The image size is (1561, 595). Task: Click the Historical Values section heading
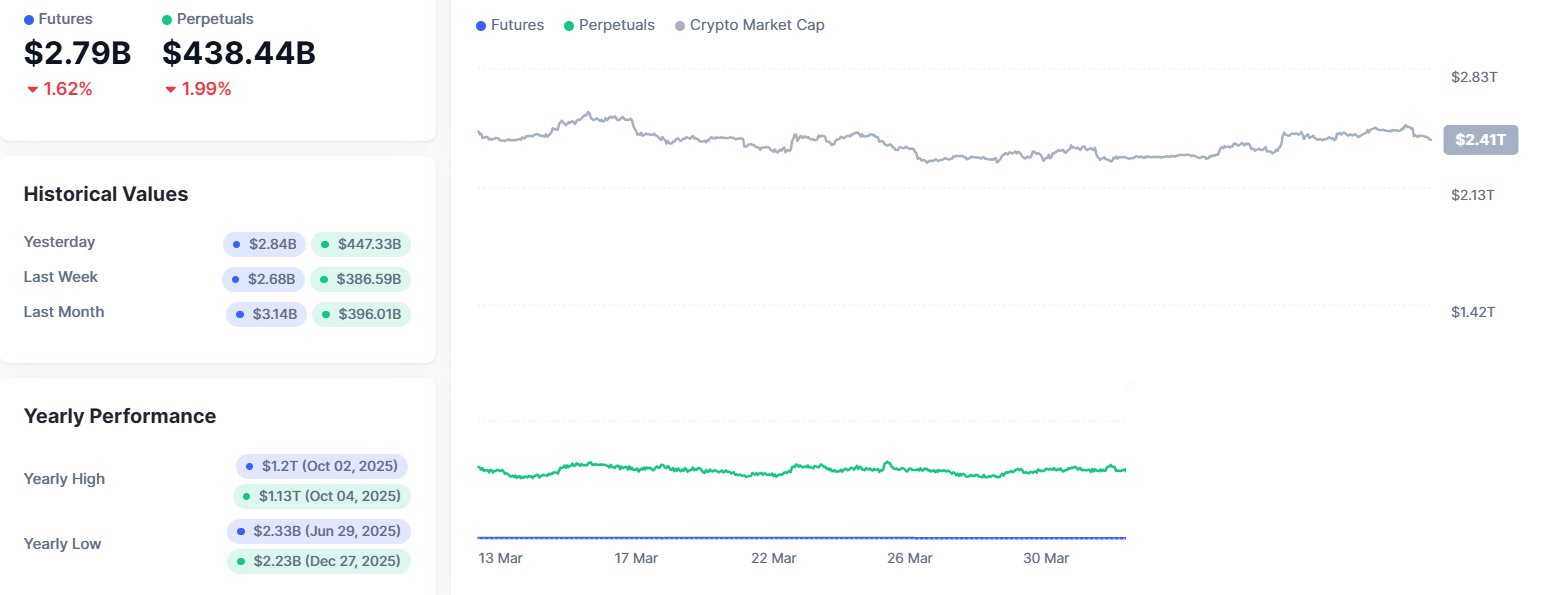(x=105, y=194)
